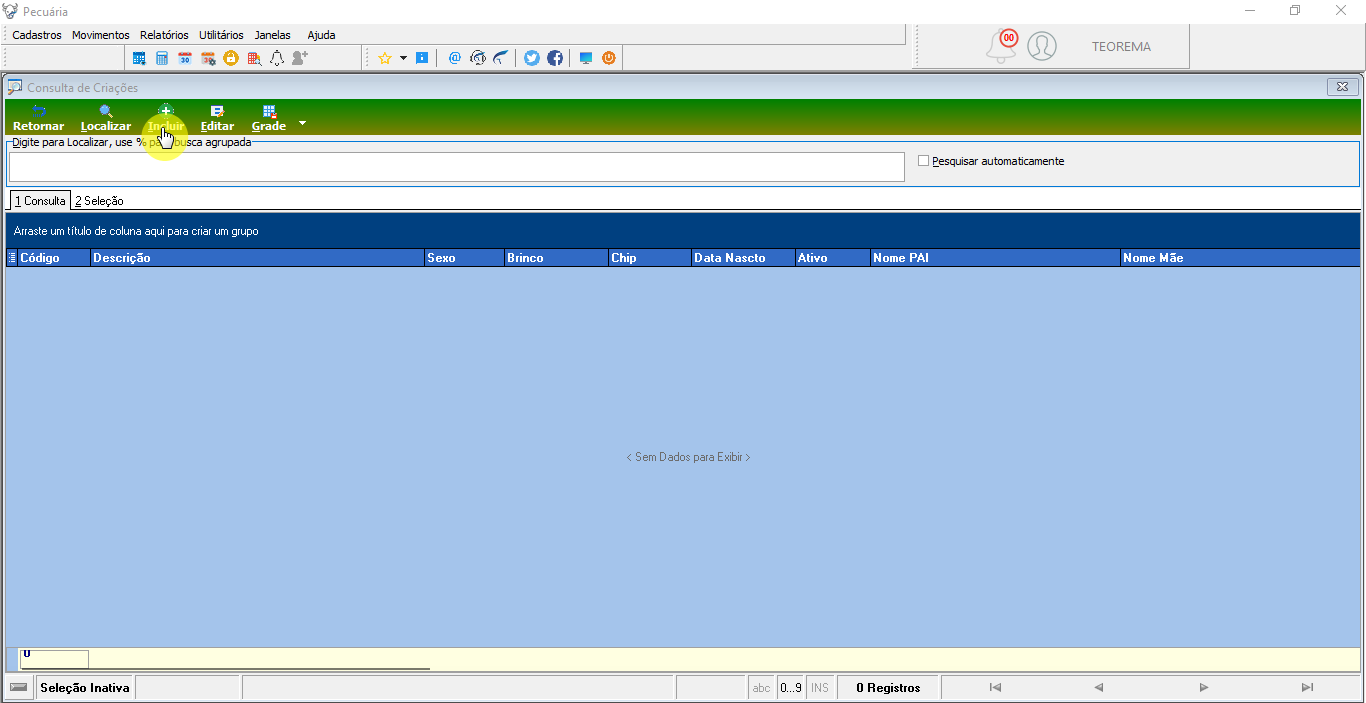Click the bell icon in main toolbar
1366x703 pixels.
[x=277, y=58]
